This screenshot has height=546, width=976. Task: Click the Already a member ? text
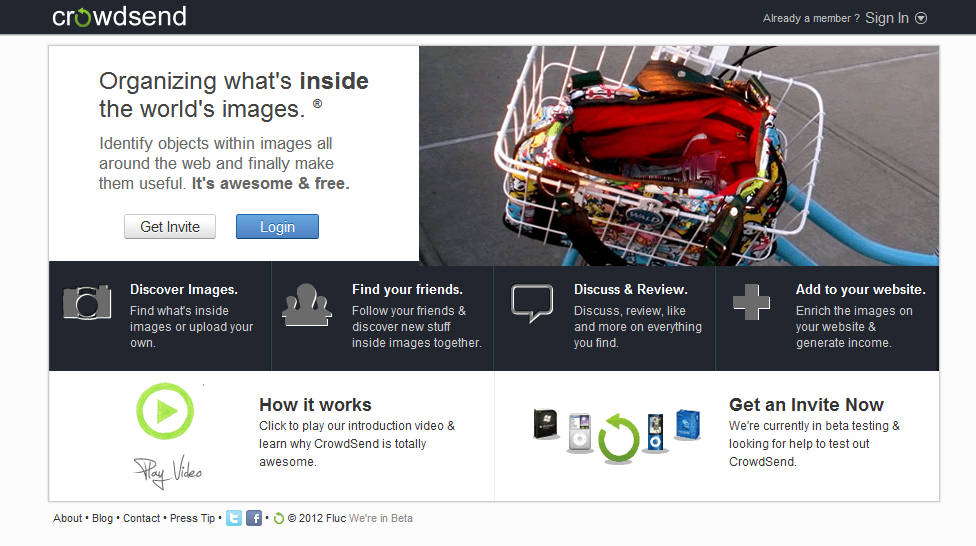(x=811, y=19)
